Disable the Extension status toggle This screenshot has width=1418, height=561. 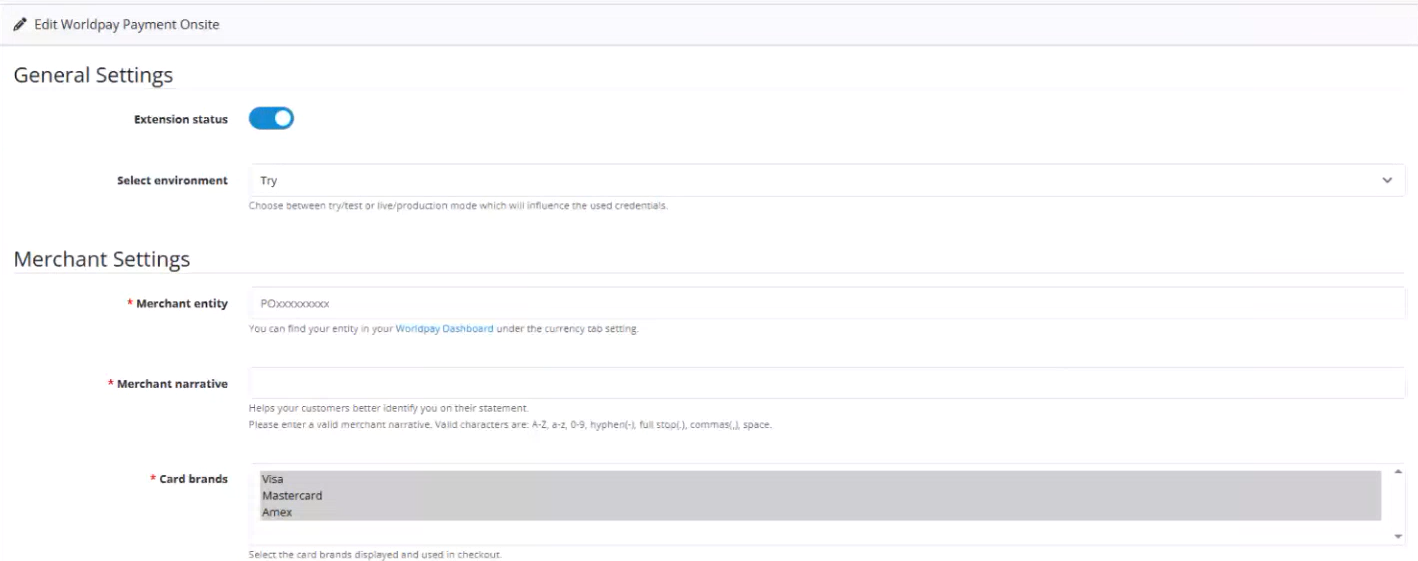click(271, 119)
